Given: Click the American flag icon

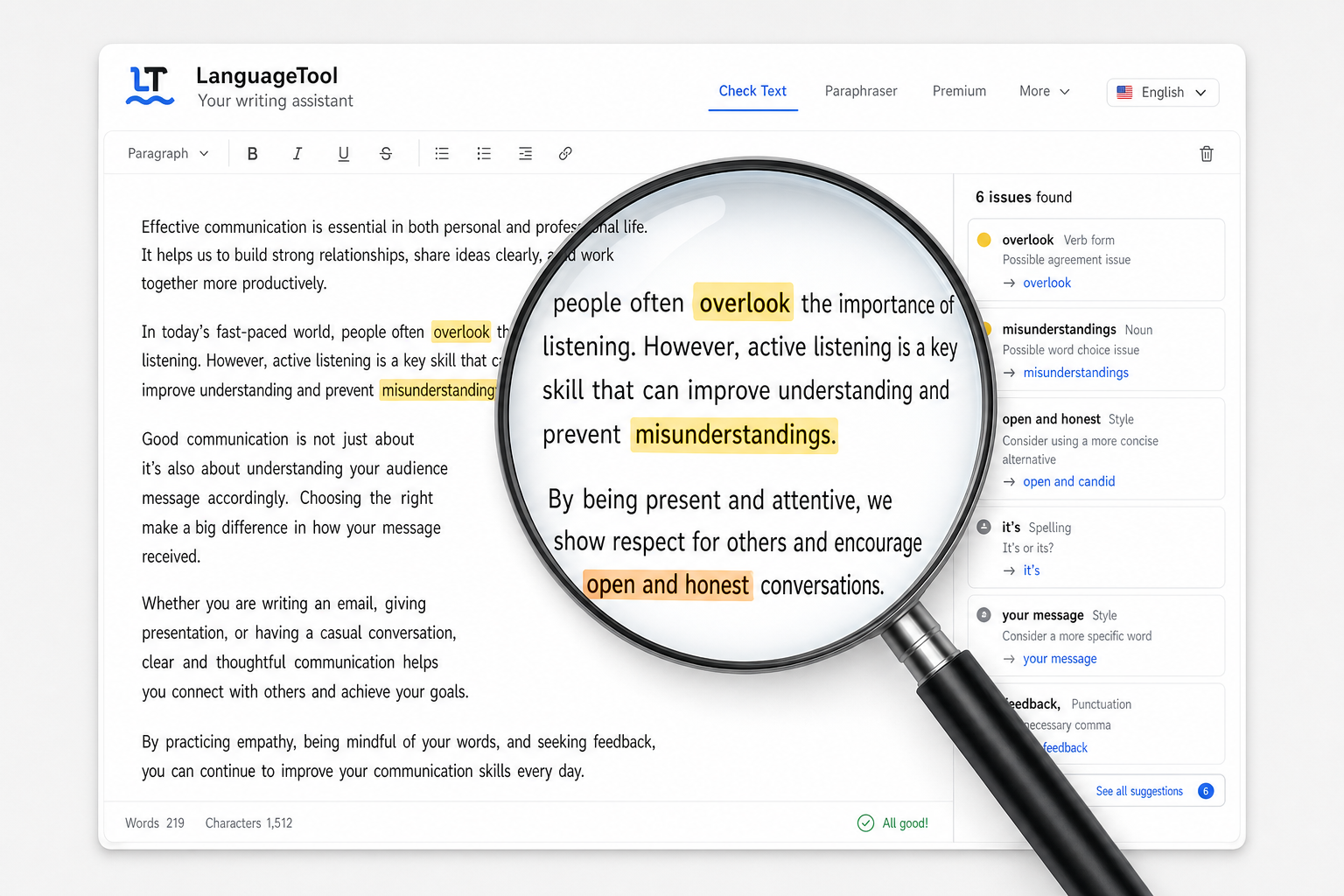Looking at the screenshot, I should pos(1124,92).
